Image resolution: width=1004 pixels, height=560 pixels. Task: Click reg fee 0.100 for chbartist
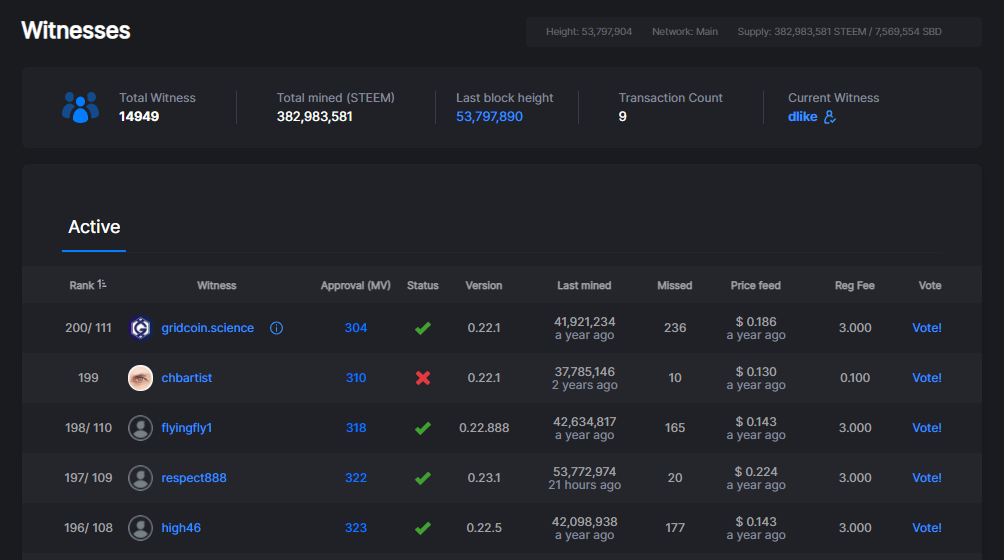coord(855,378)
